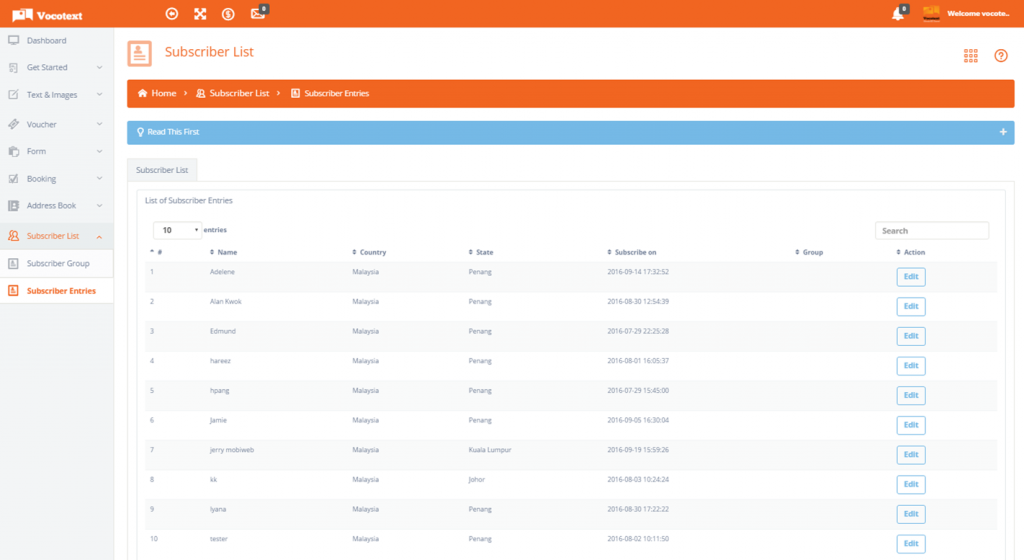This screenshot has width=1024, height=560.
Task: Open the help question mark icon
Action: coord(1000,55)
